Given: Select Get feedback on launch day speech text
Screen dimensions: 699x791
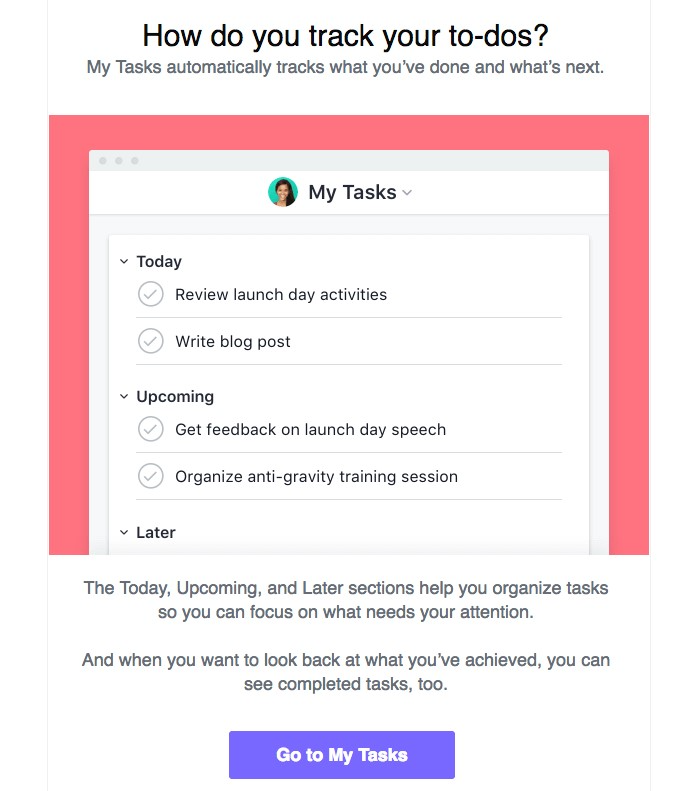Looking at the screenshot, I should pos(311,429).
